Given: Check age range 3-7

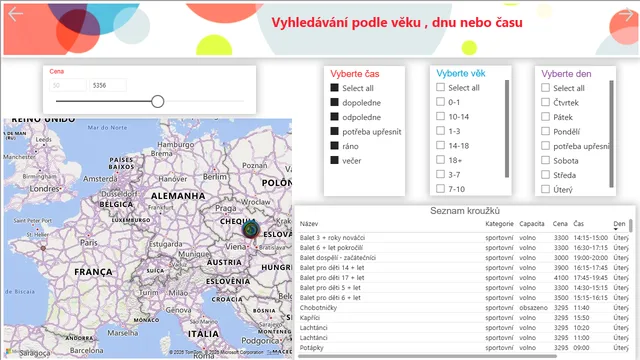Looking at the screenshot, I should (x=440, y=174).
